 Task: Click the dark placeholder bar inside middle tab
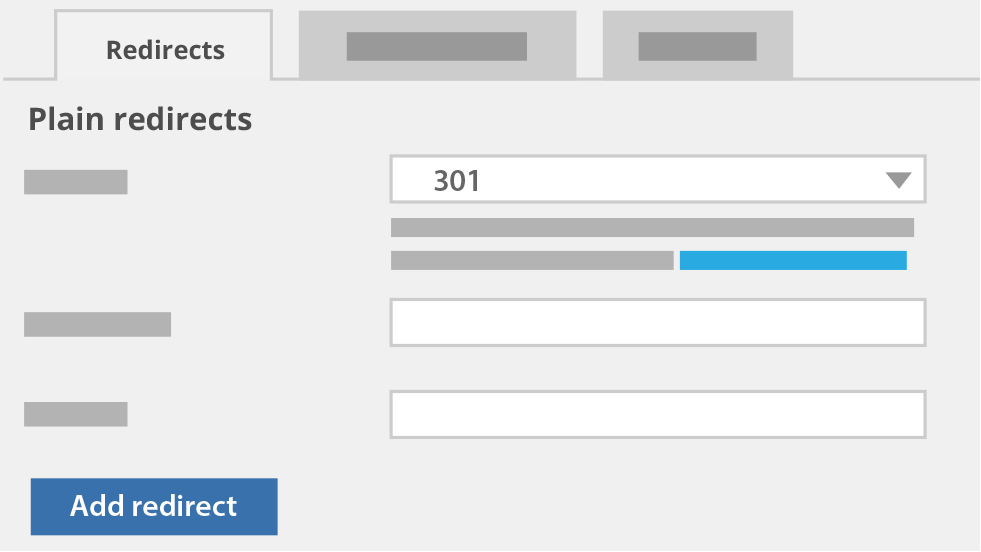click(437, 46)
